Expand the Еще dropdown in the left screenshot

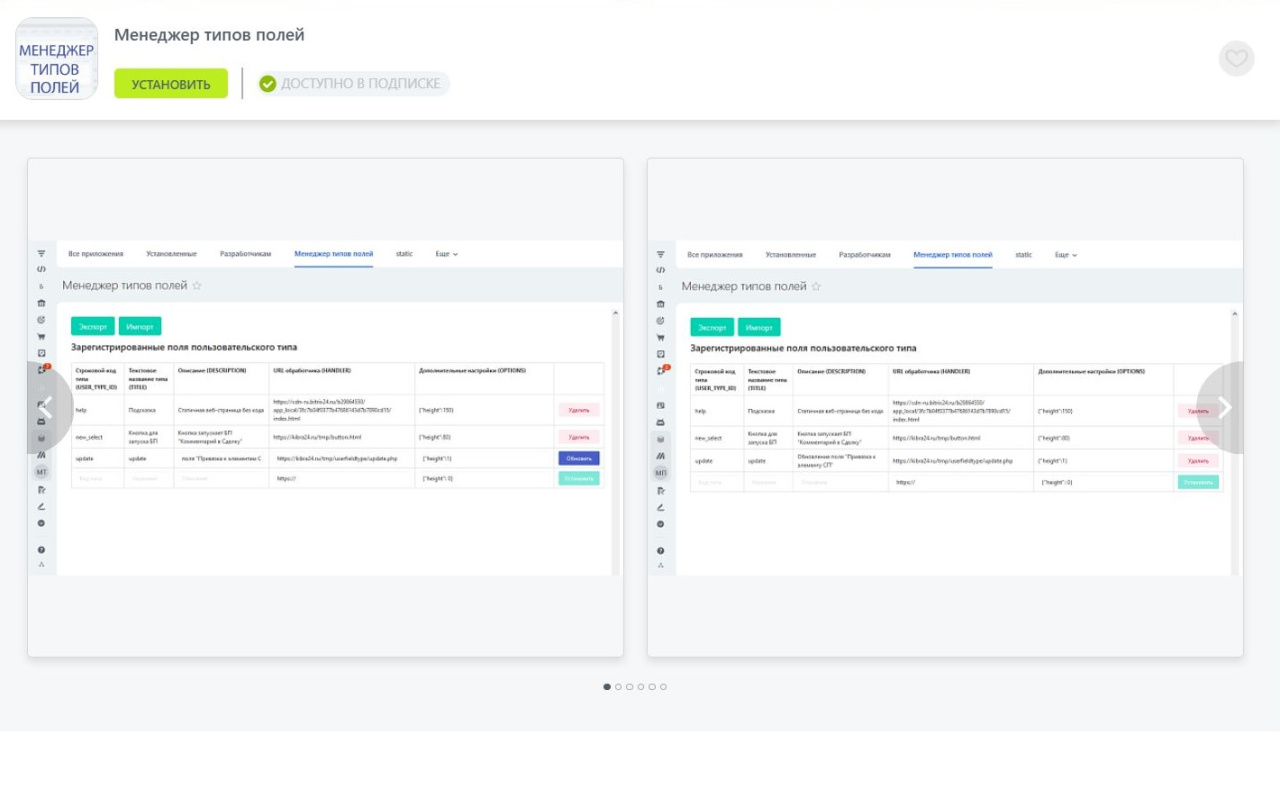pos(446,254)
